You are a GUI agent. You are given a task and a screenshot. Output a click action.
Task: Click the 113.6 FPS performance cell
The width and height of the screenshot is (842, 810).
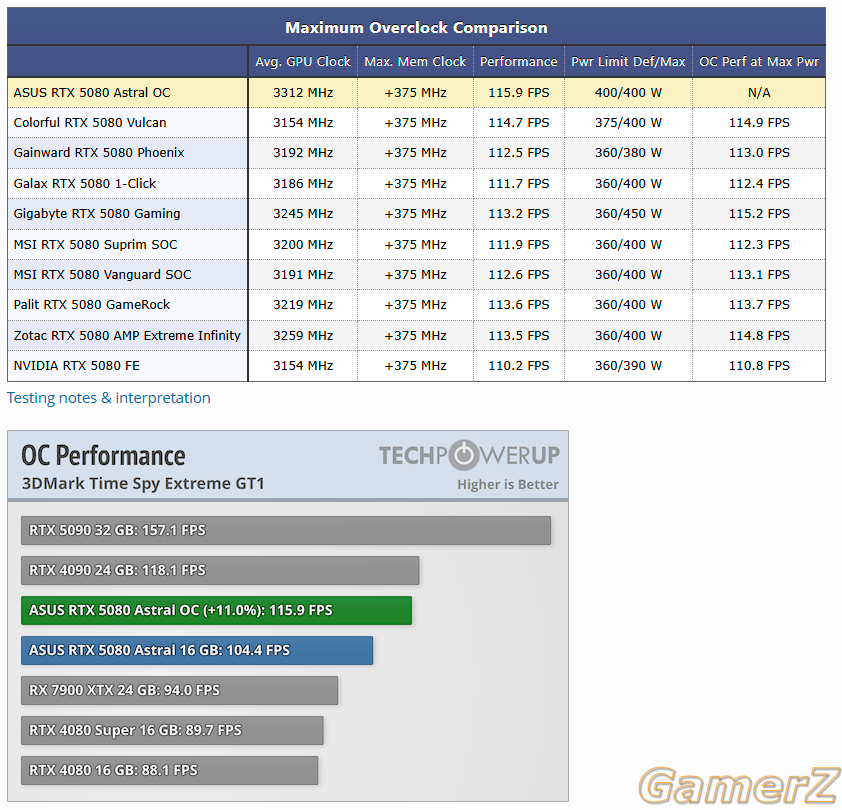[519, 305]
